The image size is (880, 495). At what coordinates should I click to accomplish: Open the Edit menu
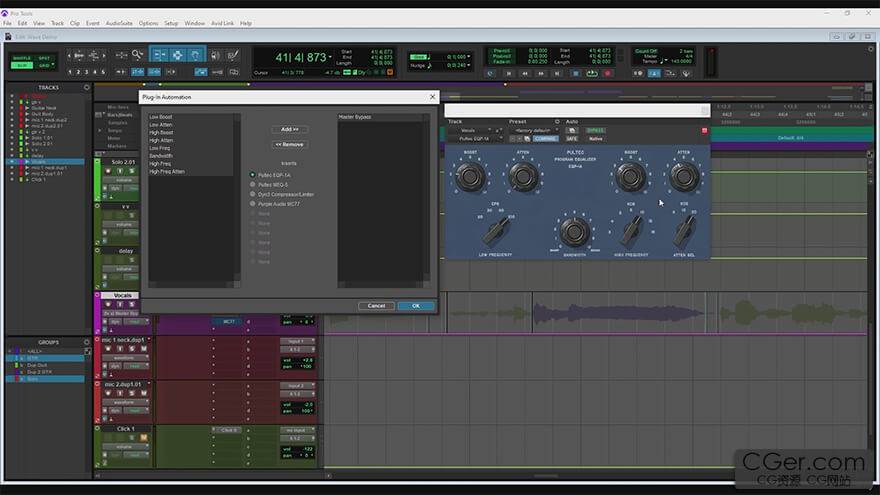click(x=22, y=24)
